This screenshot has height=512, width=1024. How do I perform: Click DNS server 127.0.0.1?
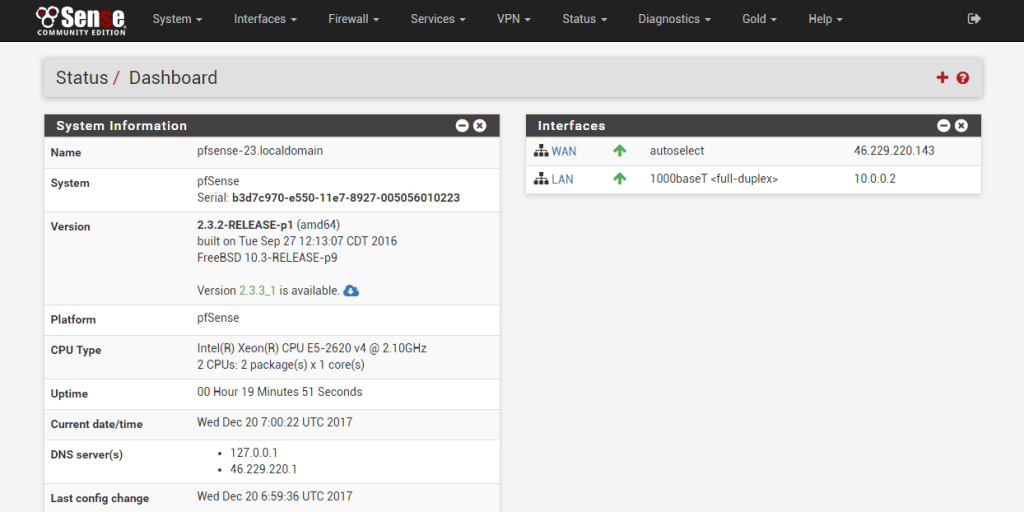[x=254, y=453]
